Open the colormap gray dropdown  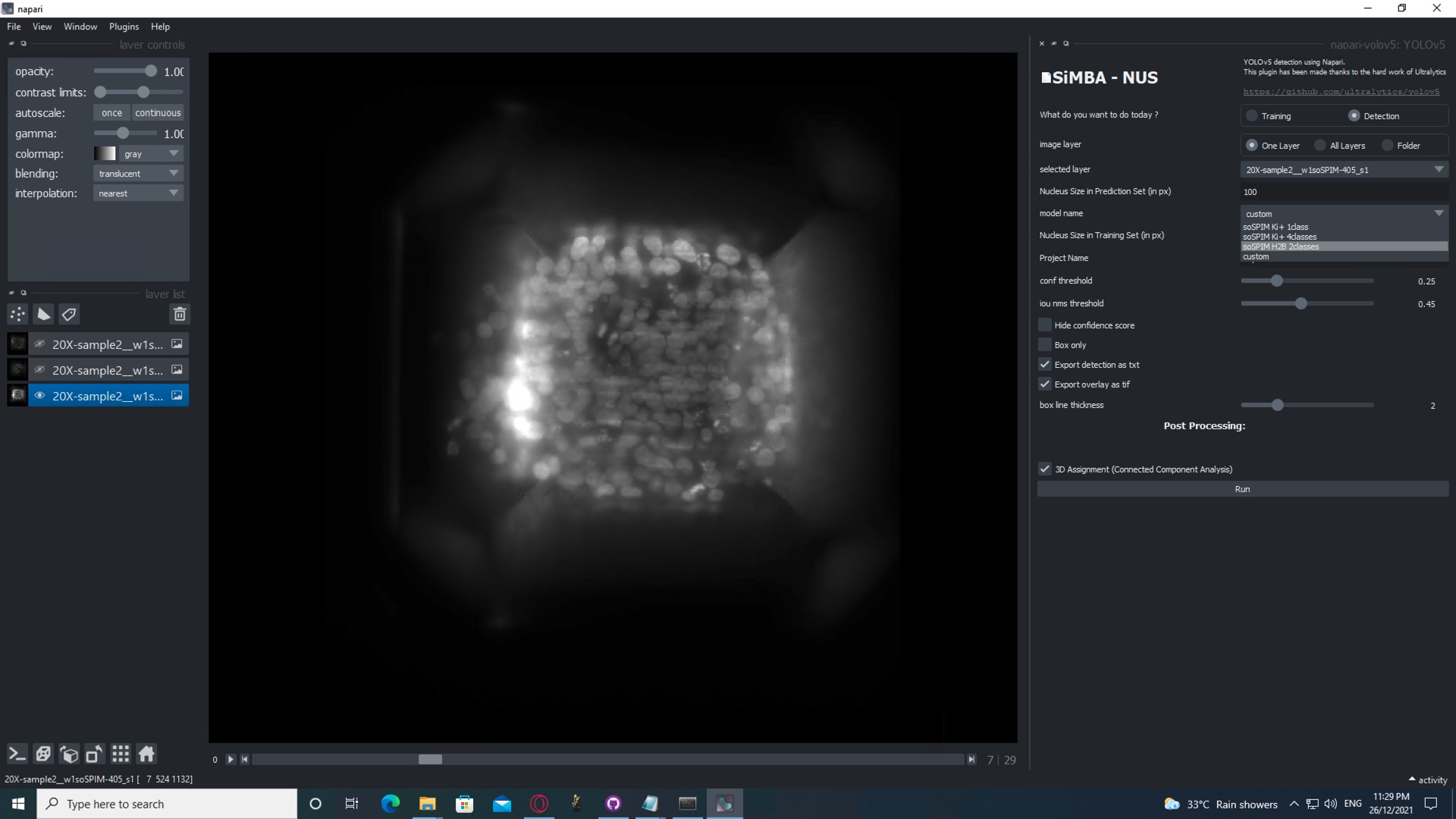point(150,154)
